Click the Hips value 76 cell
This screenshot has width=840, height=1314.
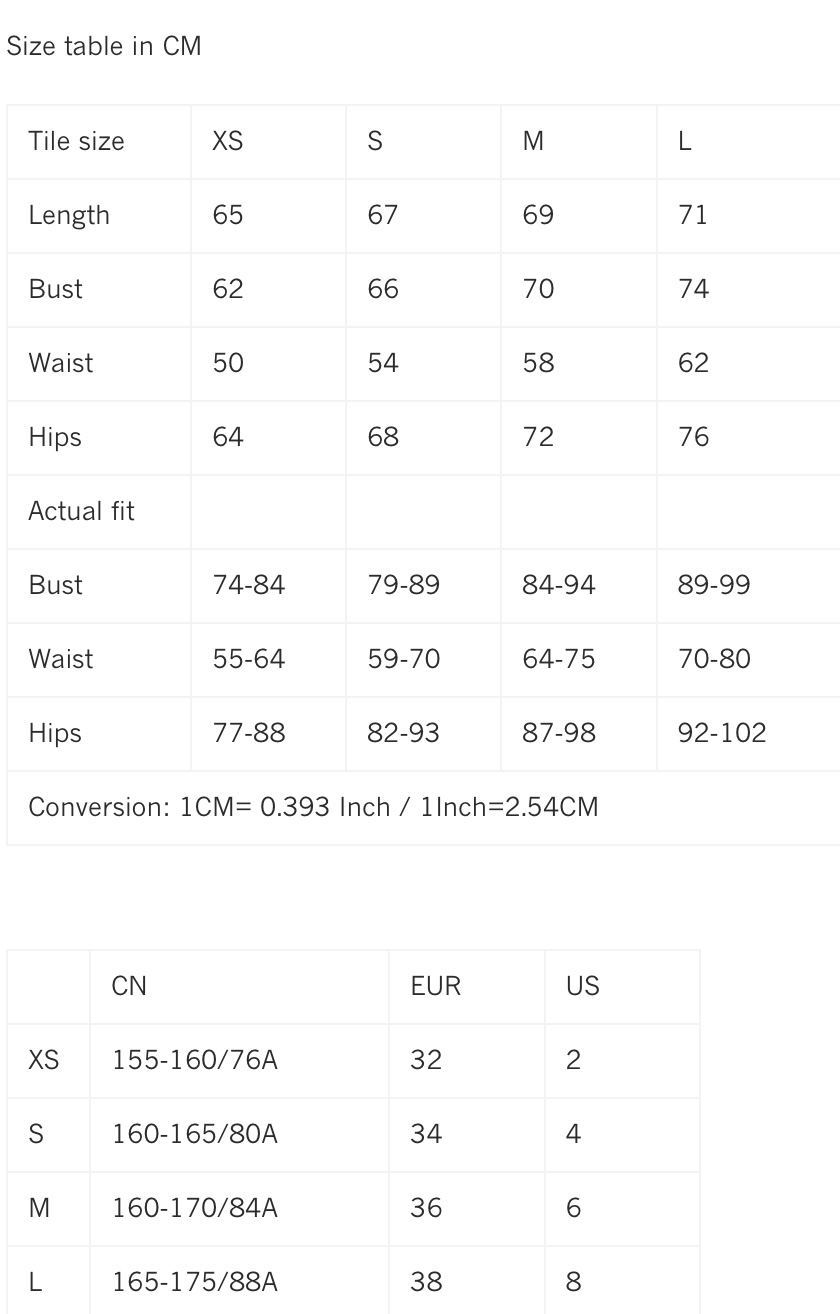[x=693, y=437]
